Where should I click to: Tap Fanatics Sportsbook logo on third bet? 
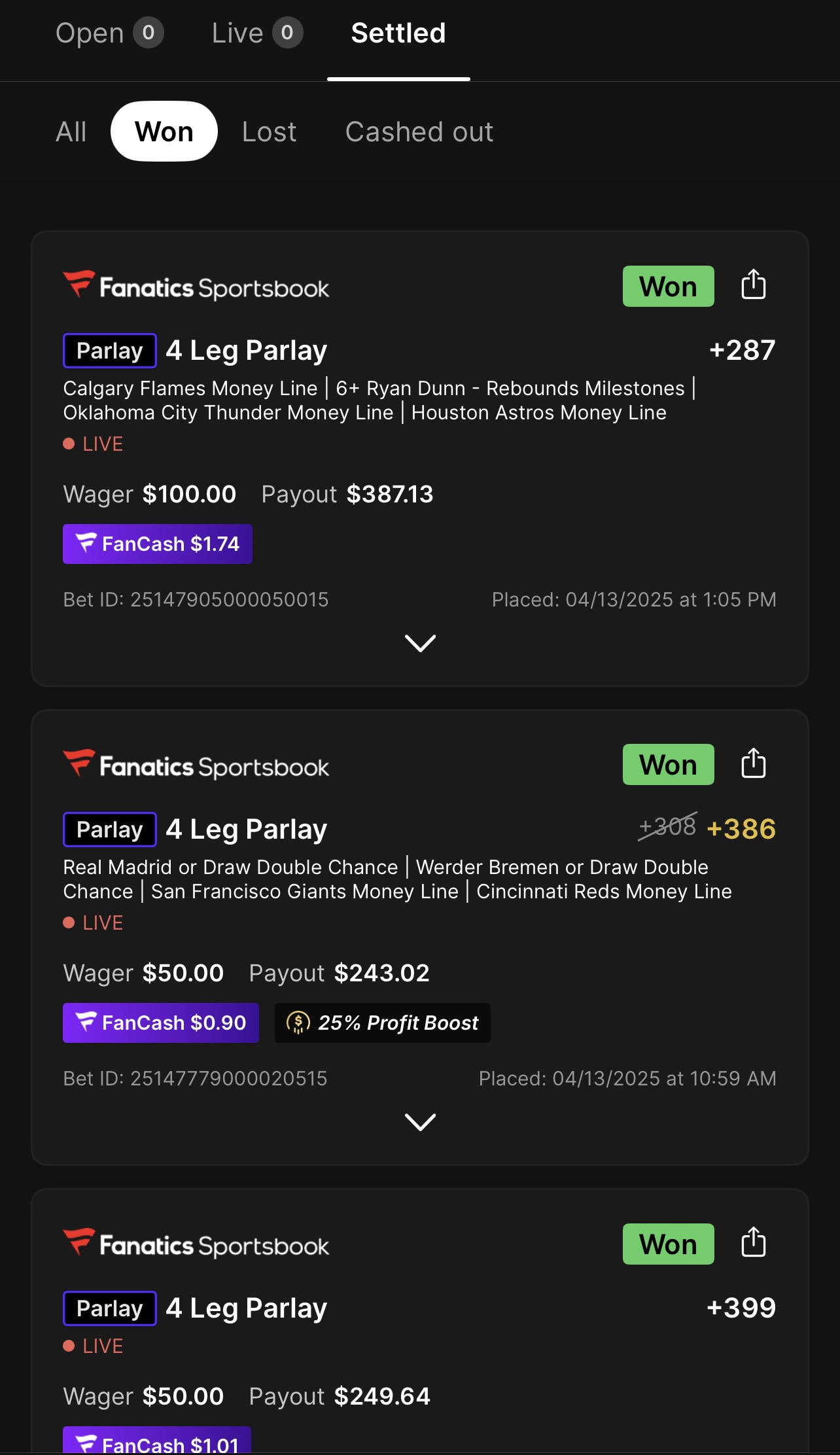(x=196, y=1245)
